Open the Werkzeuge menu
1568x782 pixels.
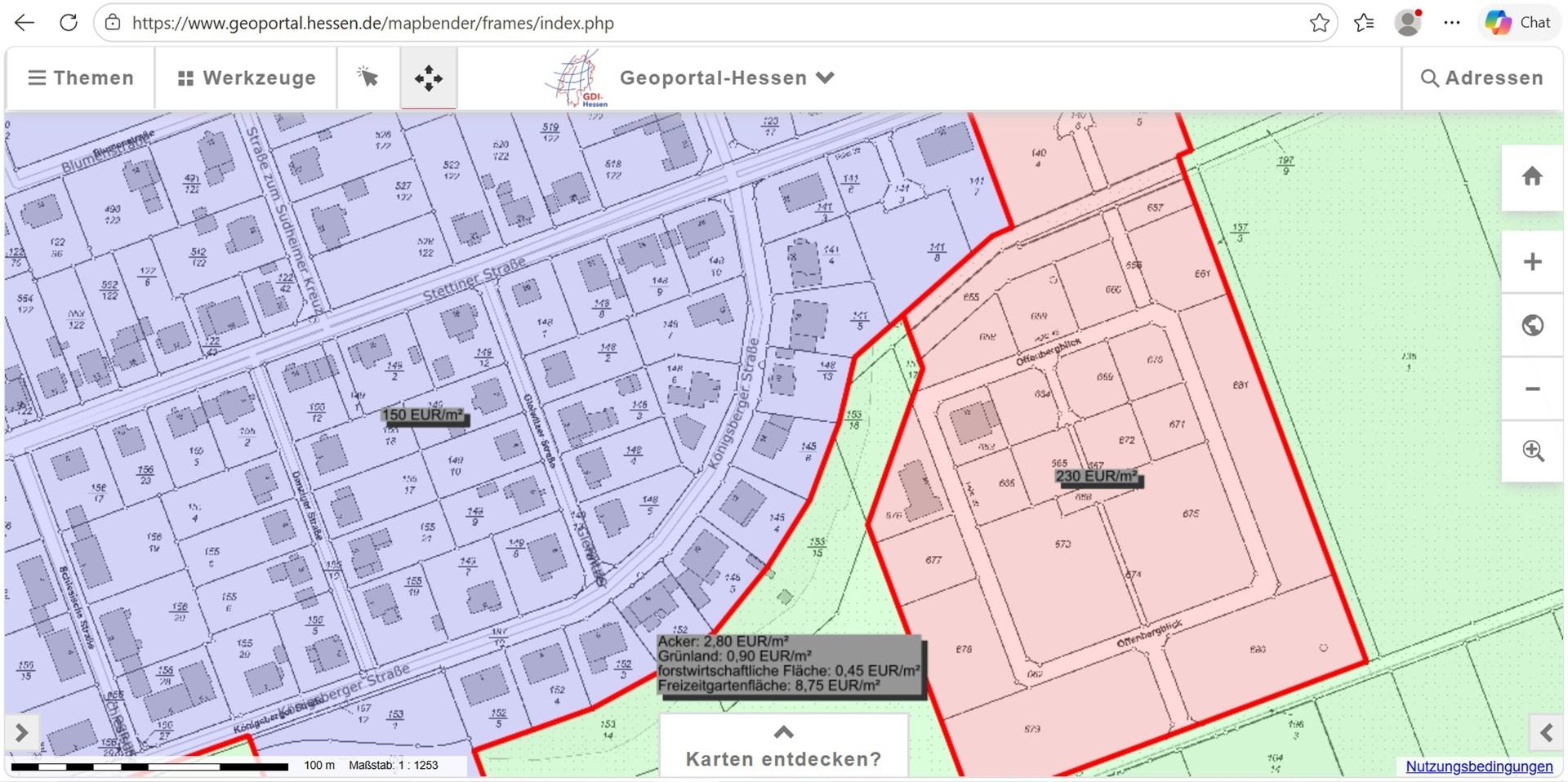(x=247, y=78)
